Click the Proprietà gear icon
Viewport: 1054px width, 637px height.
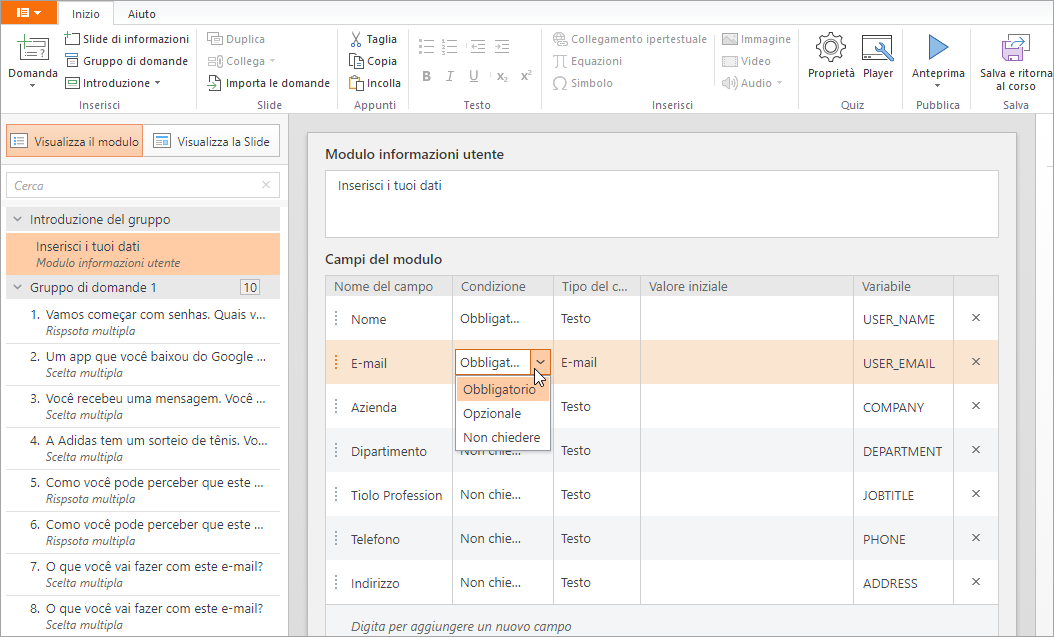click(831, 48)
